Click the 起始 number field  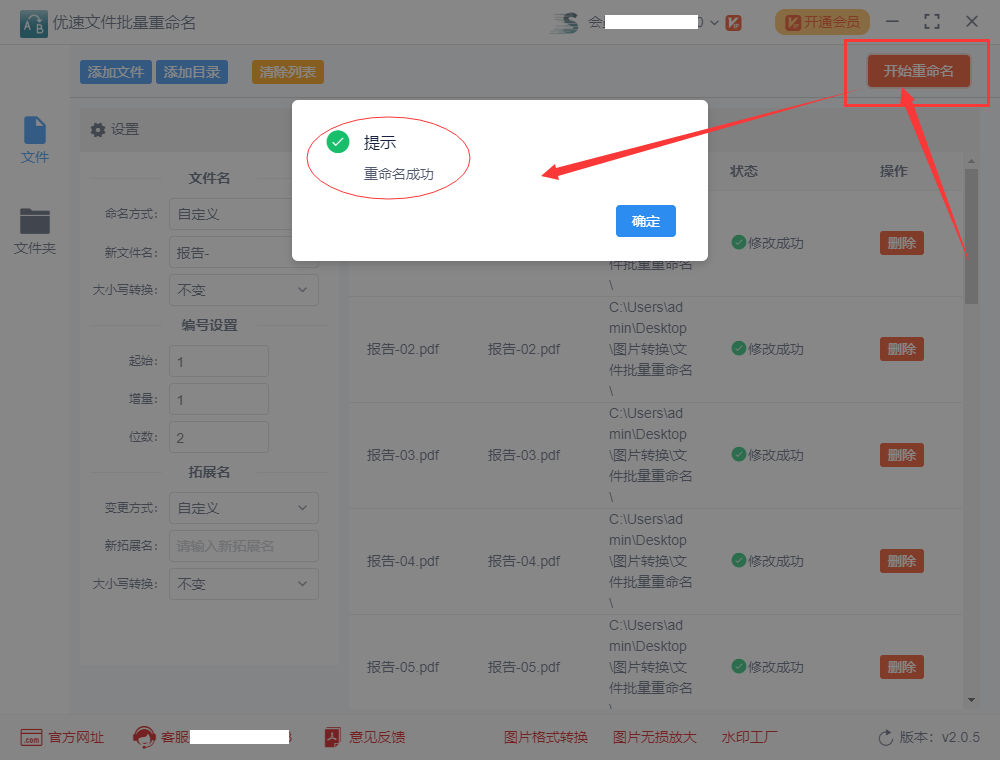coord(219,362)
